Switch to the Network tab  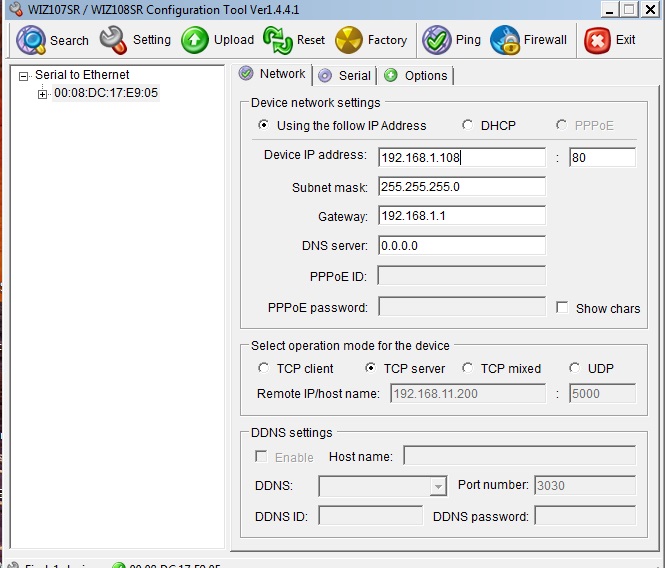[272, 74]
